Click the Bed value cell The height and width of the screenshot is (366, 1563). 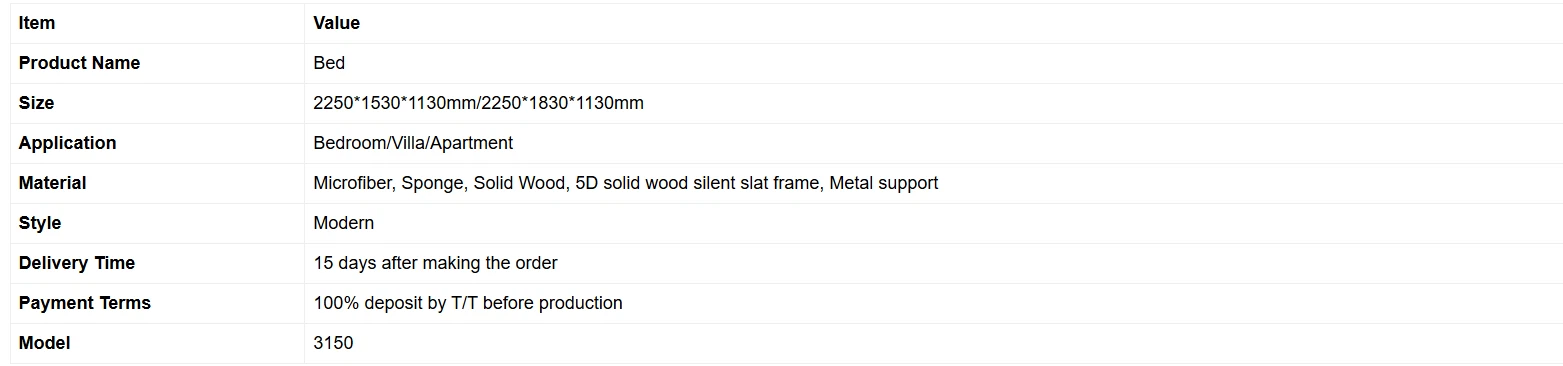933,63
